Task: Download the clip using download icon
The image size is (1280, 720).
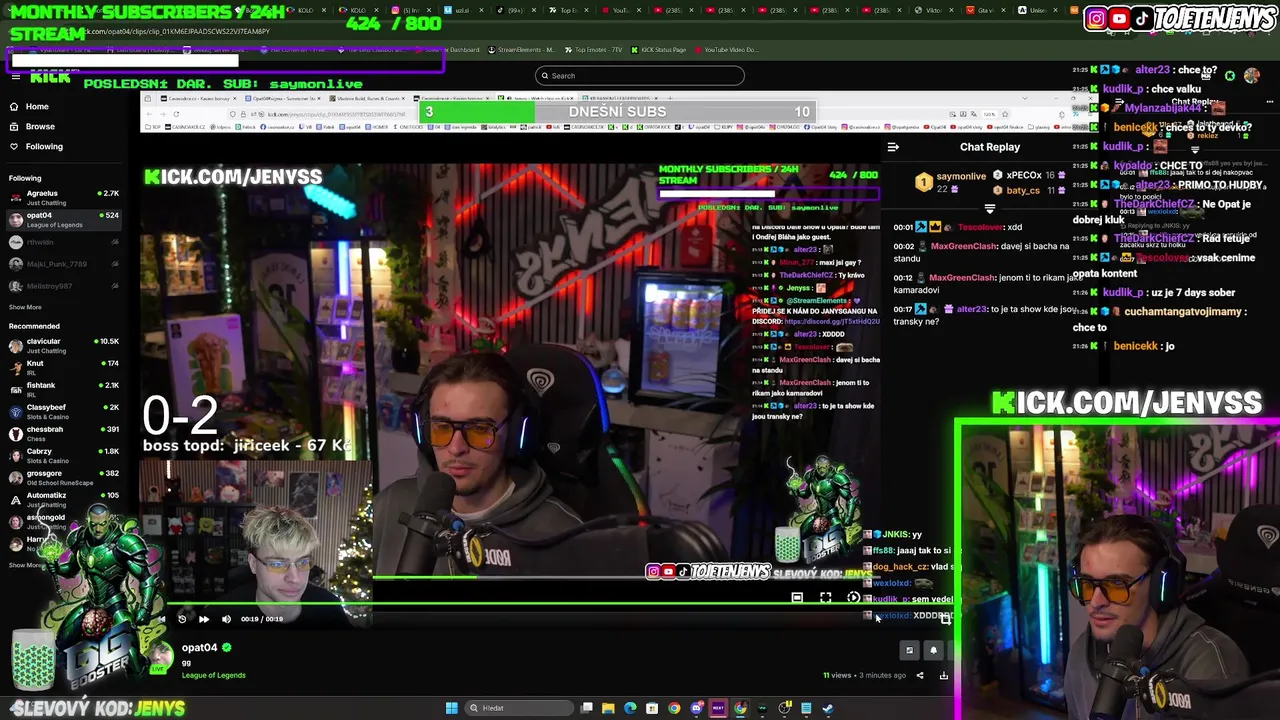Action: tap(943, 675)
